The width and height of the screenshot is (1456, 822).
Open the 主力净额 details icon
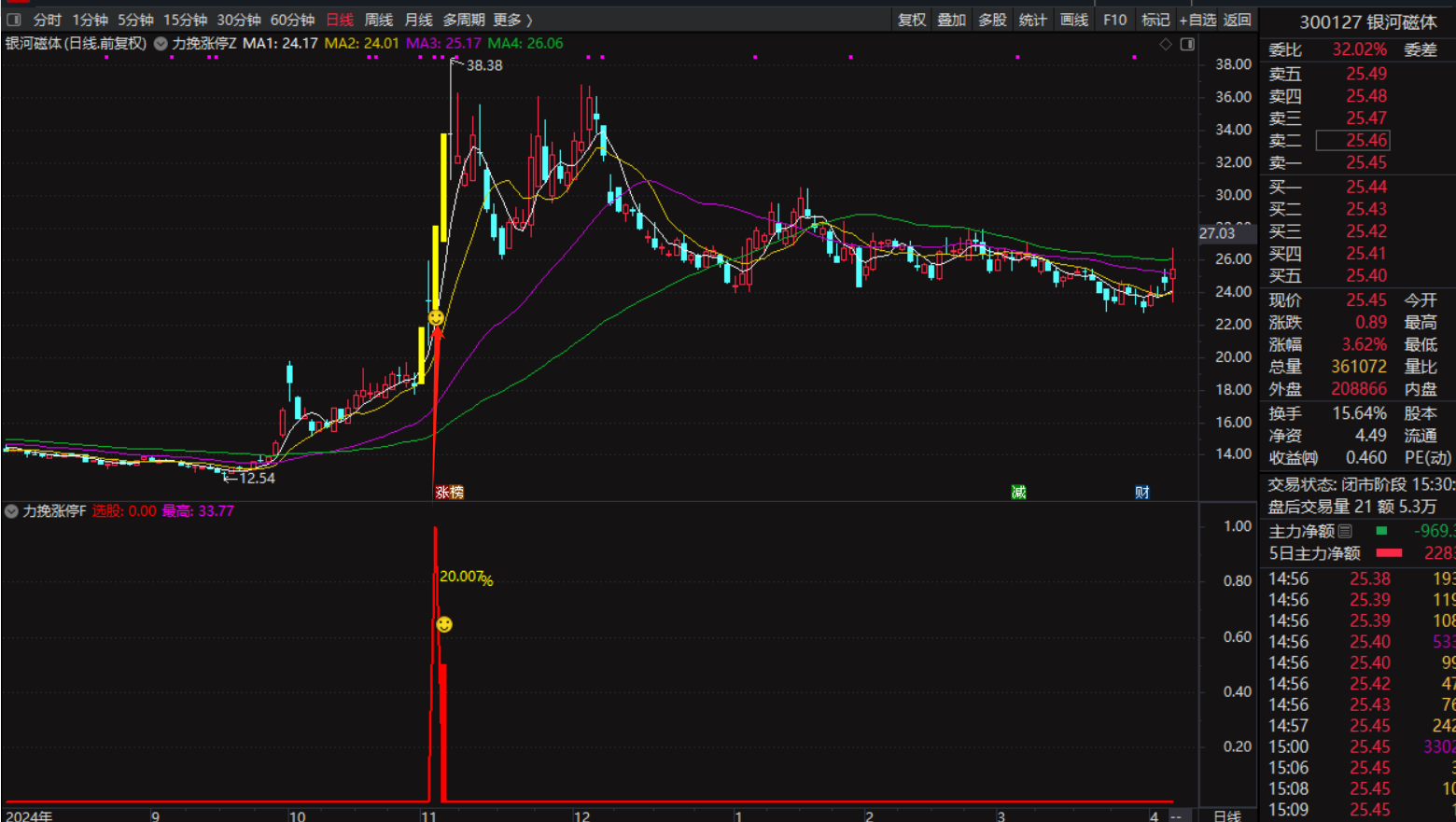1345,531
